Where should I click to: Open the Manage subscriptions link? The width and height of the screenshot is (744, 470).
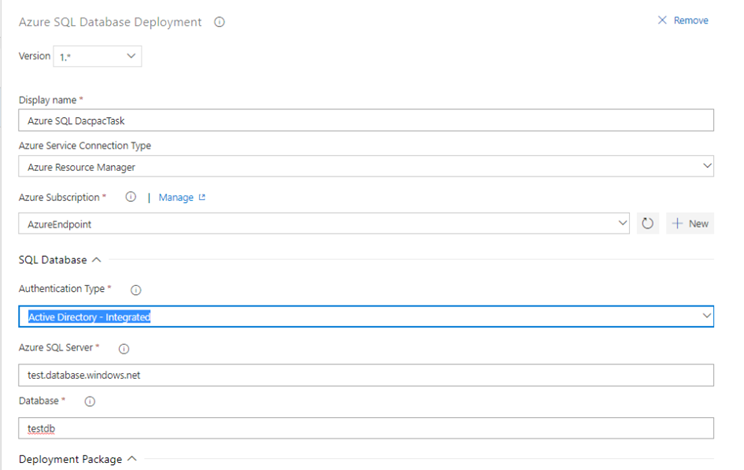(x=176, y=197)
